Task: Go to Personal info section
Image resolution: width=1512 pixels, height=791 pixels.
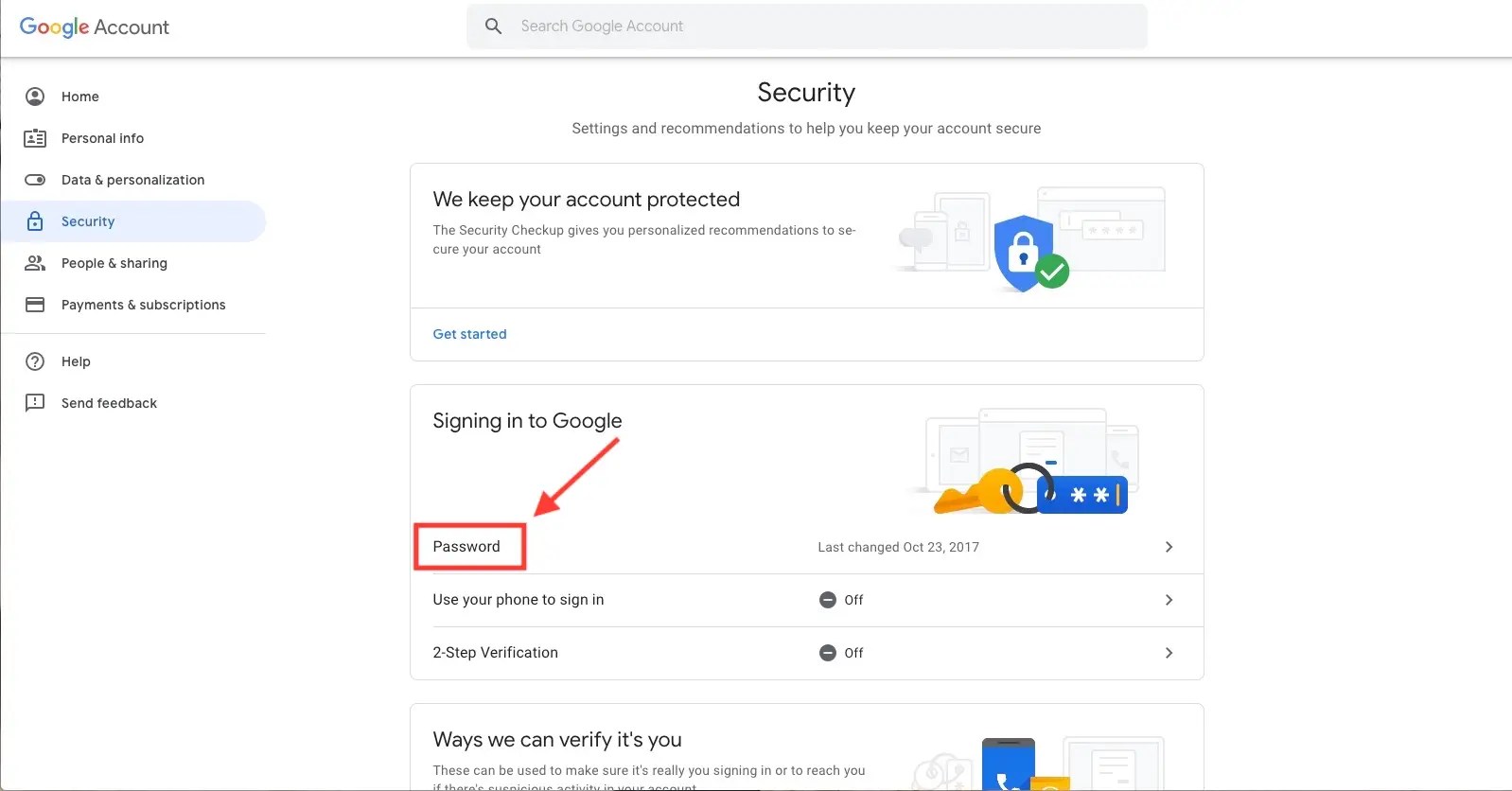Action: pos(102,138)
